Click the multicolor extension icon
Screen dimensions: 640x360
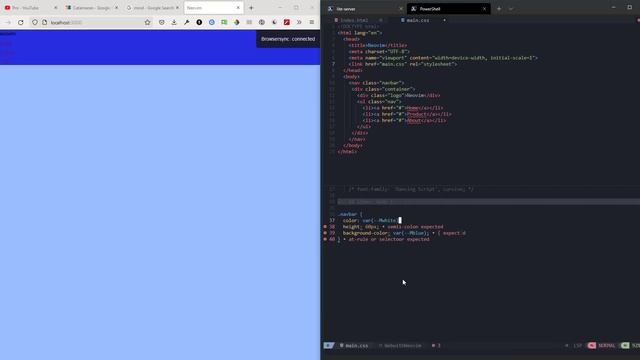pos(236,22)
